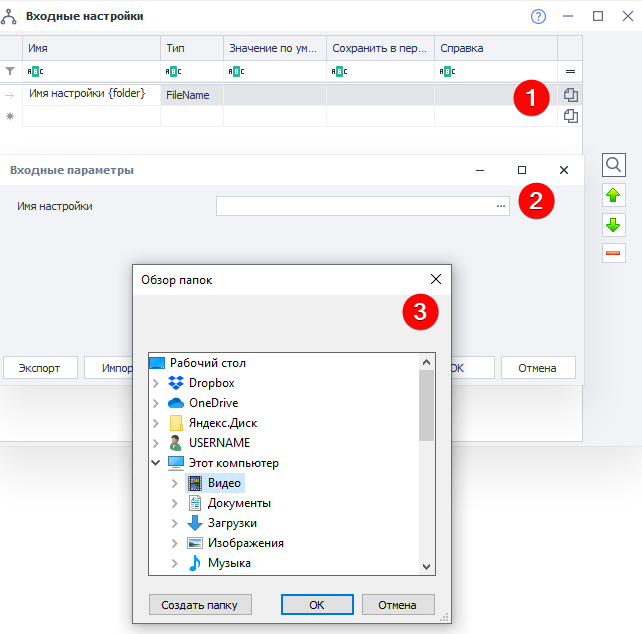
Task: Click the Создать папку button
Action: coord(200,605)
